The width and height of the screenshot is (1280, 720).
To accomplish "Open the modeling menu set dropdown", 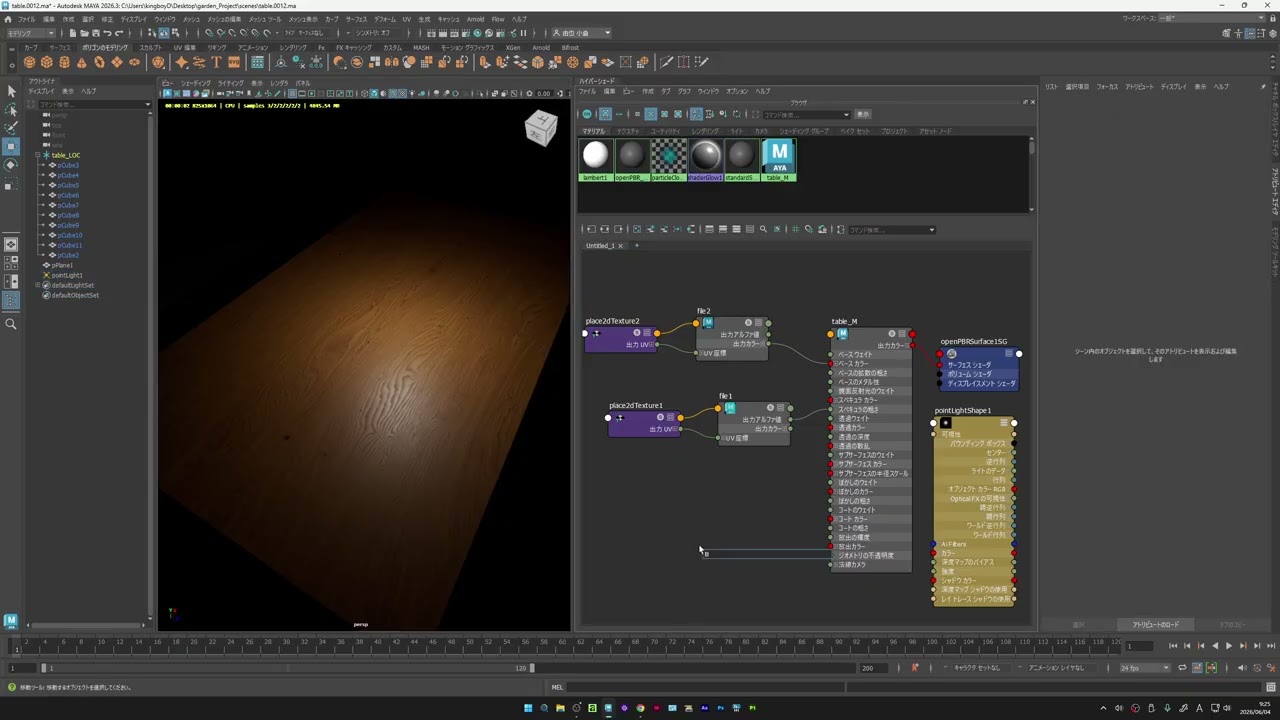I will click(x=30, y=33).
